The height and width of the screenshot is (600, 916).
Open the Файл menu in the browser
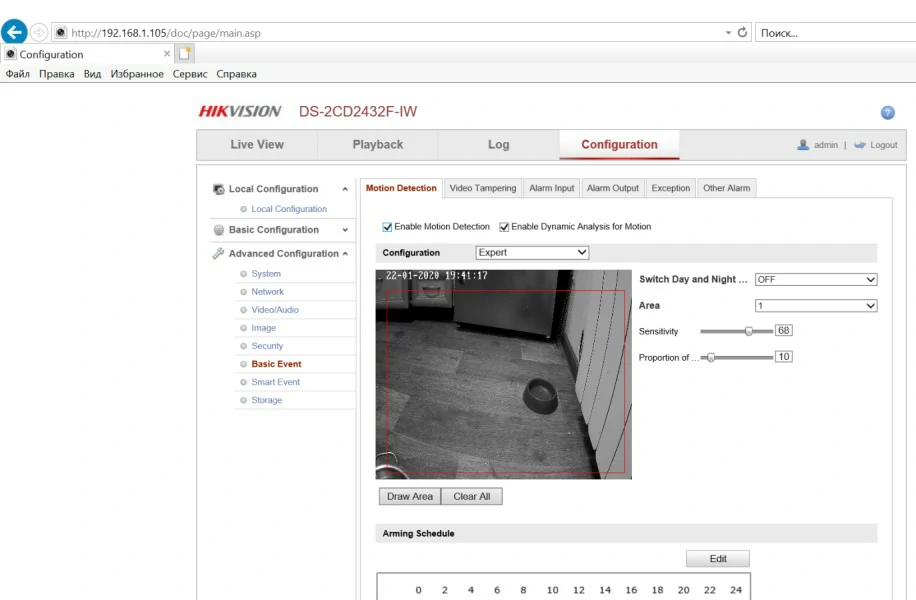click(x=16, y=73)
